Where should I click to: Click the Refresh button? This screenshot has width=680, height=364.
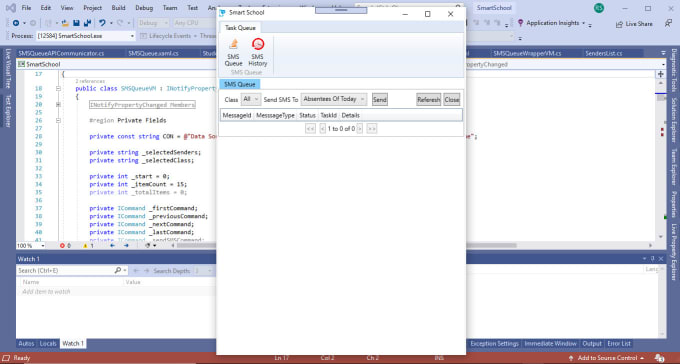tap(428, 100)
